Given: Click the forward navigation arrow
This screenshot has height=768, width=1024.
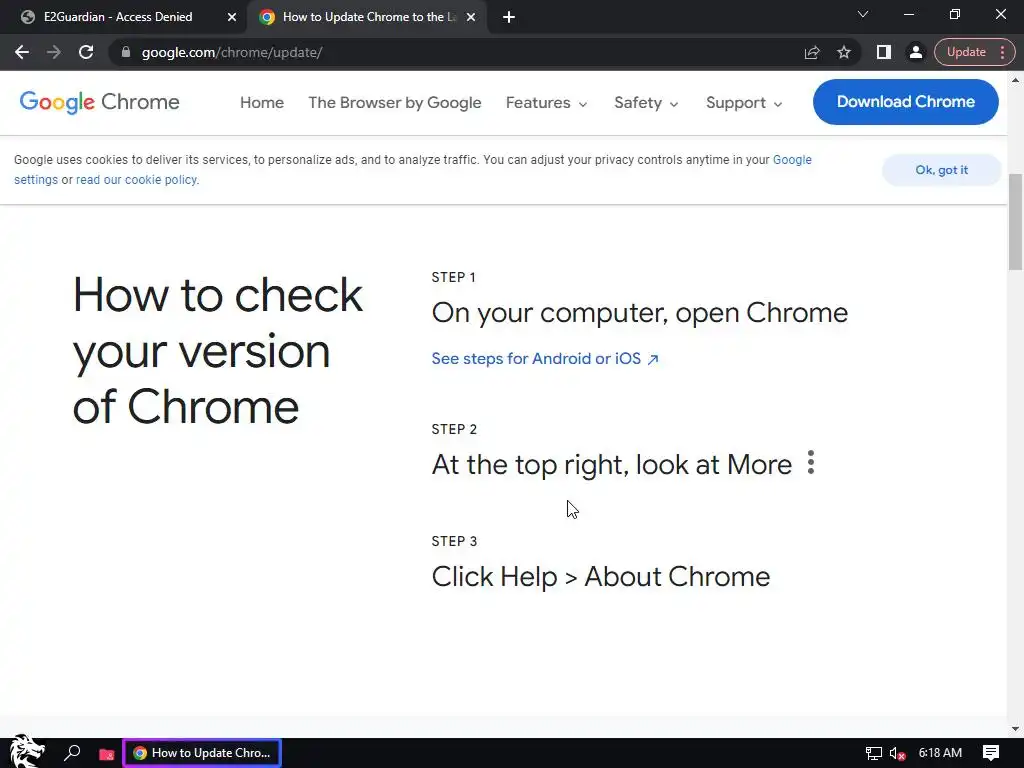Looking at the screenshot, I should (x=54, y=52).
